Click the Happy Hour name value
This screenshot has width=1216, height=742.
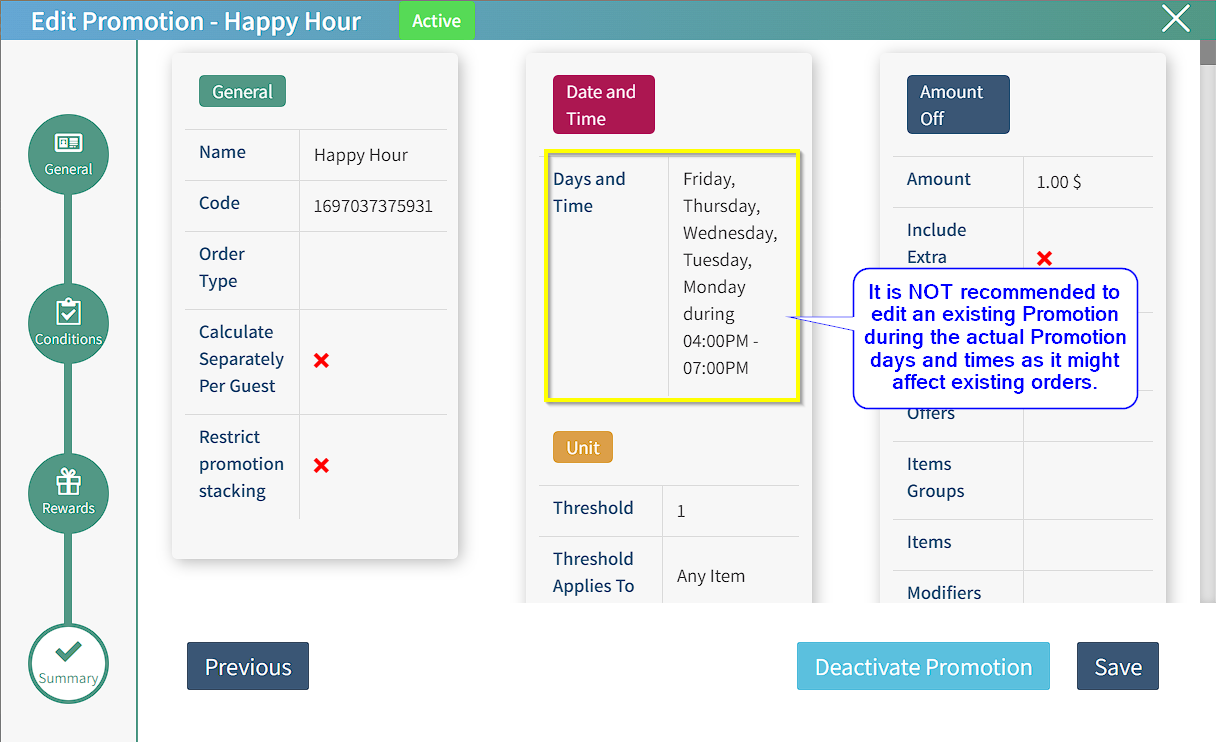(361, 155)
